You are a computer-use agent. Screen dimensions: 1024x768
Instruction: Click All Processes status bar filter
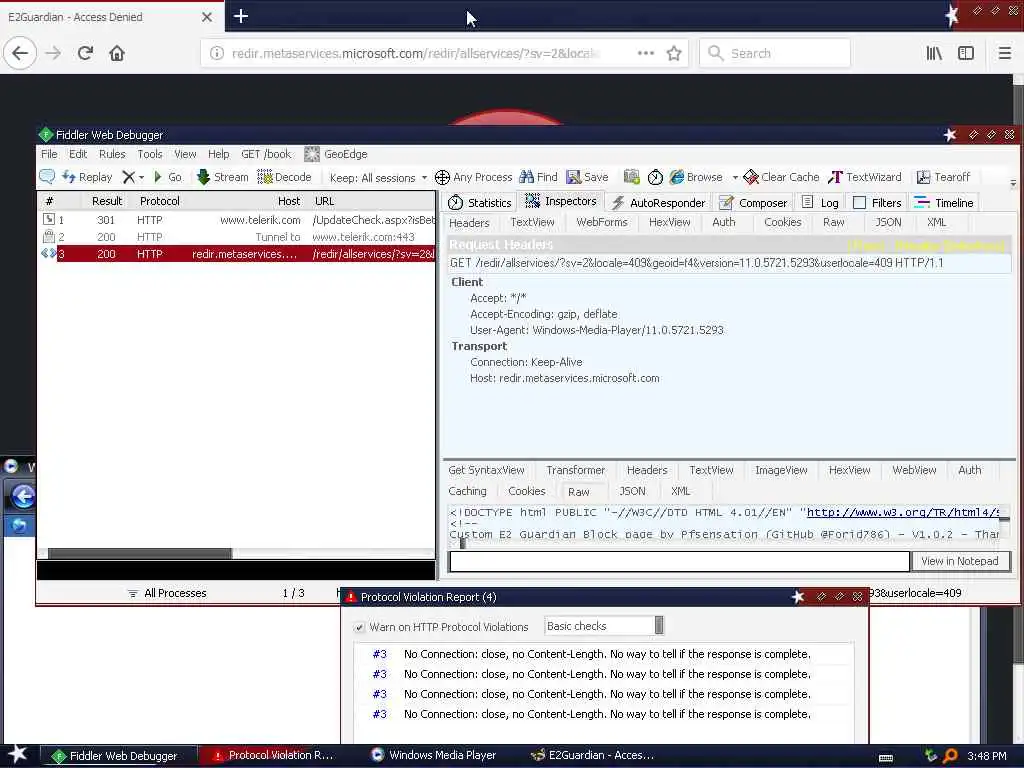coord(167,593)
